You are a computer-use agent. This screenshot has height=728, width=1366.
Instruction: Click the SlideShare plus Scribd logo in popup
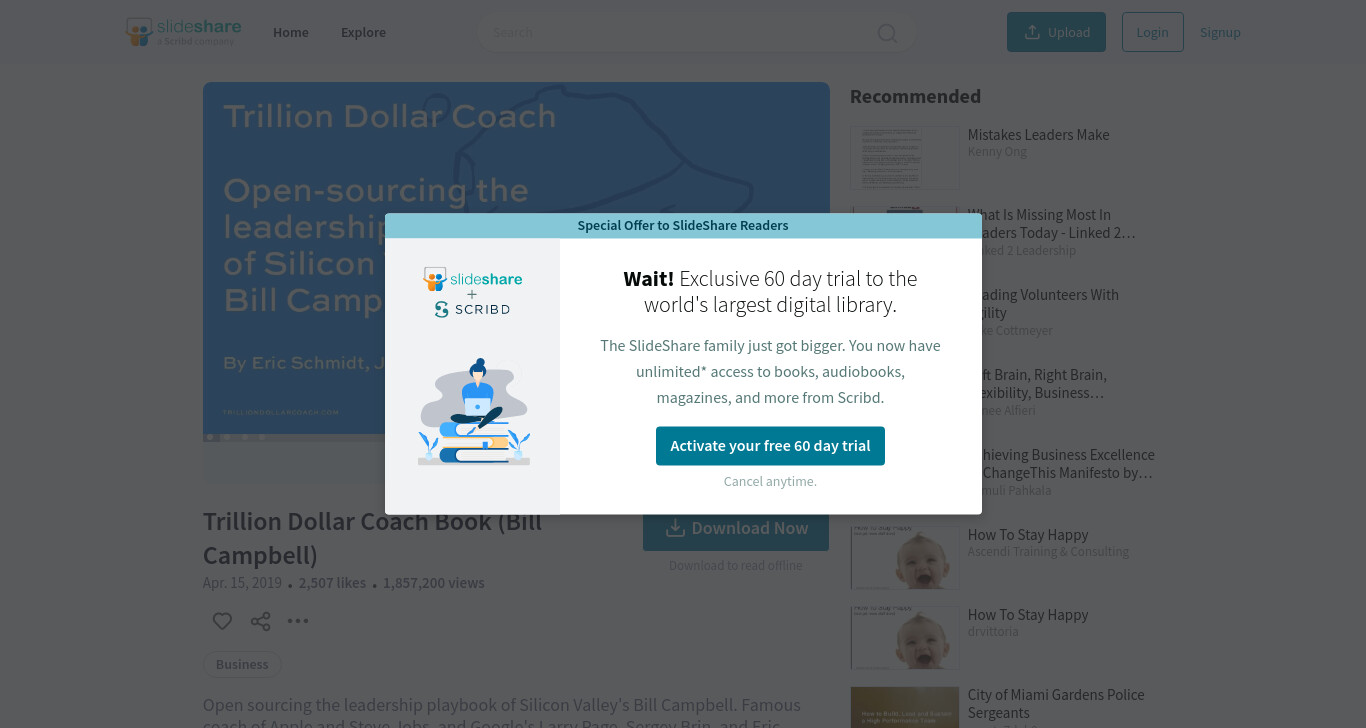[473, 292]
